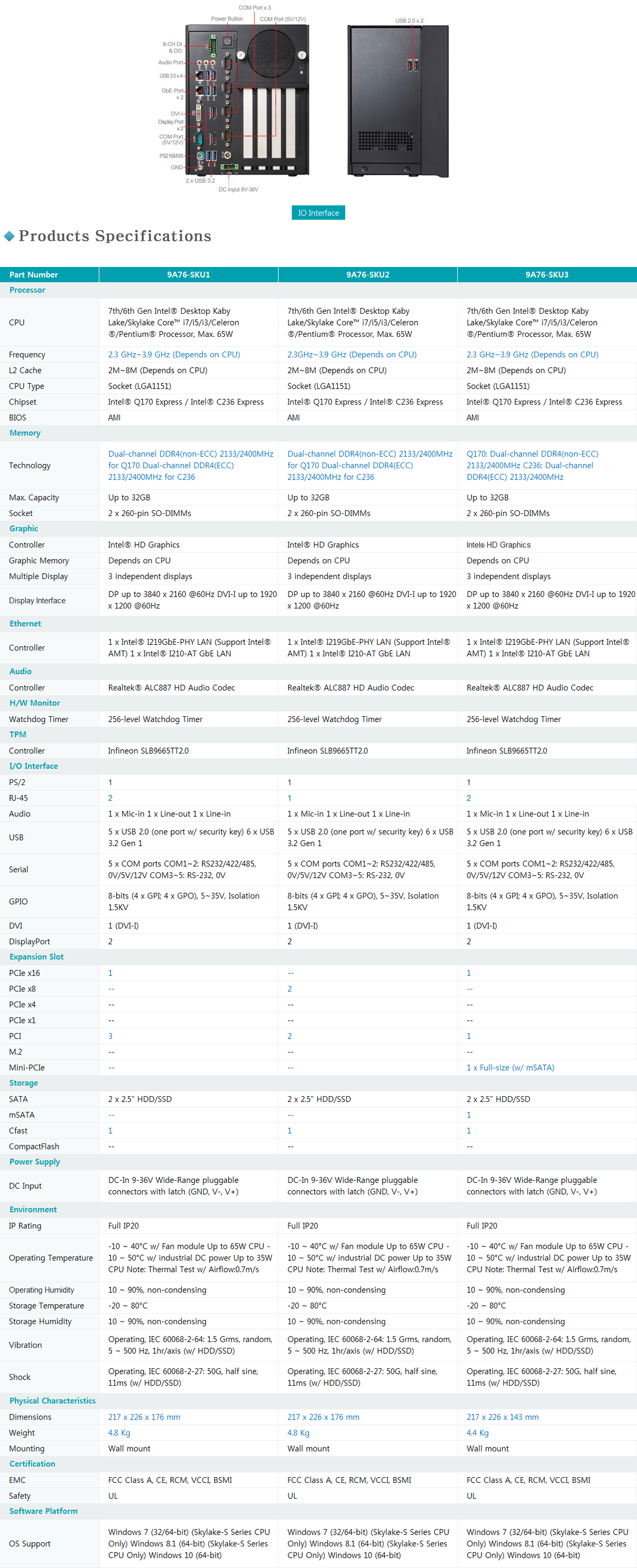637x1568 pixels.
Task: Click the blue diamond icon beside Products Specifications
Action: tap(9, 236)
